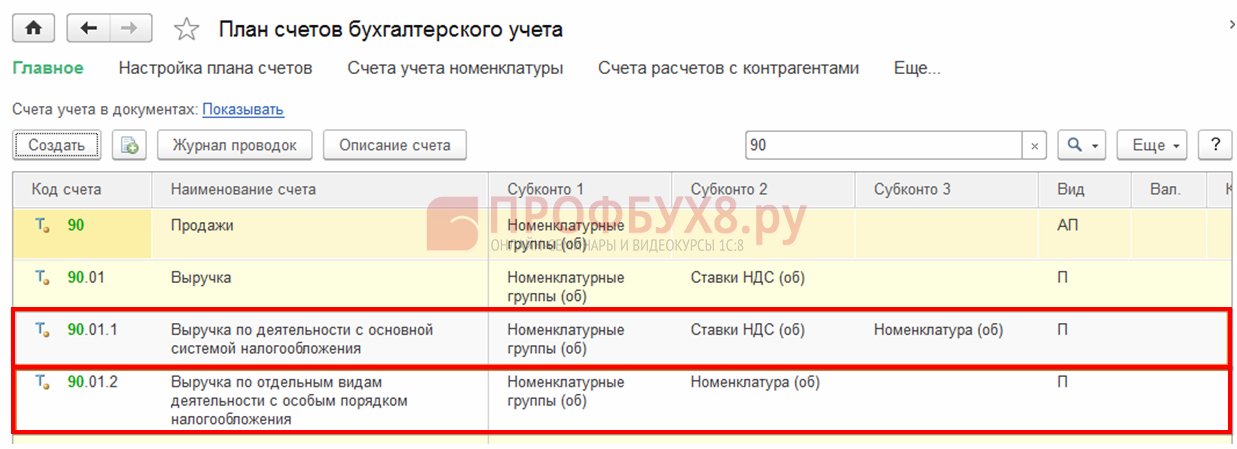Image resolution: width=1237 pixels, height=449 pixels.
Task: Click the П type cell in row 90.01.1
Action: click(1062, 329)
